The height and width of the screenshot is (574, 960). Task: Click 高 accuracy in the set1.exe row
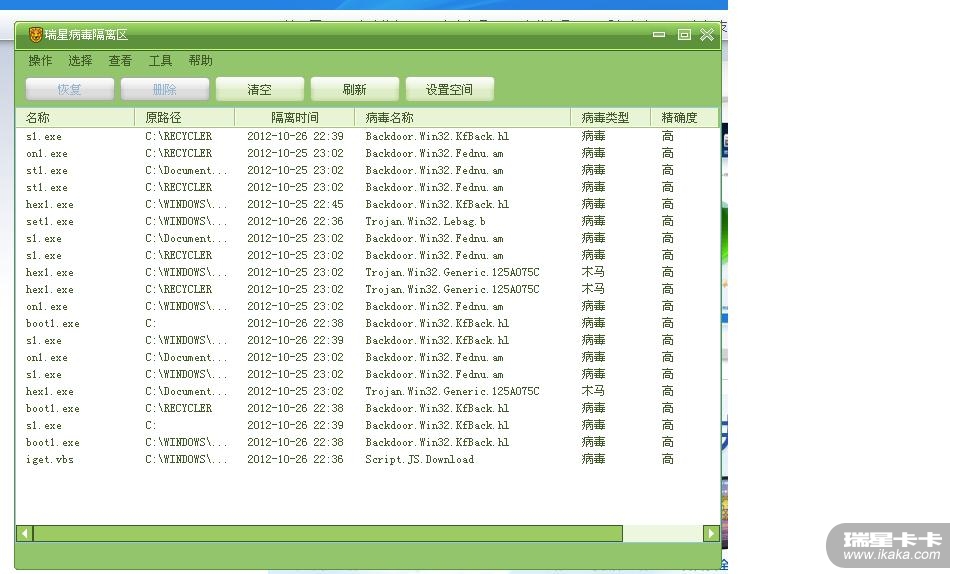coord(667,222)
